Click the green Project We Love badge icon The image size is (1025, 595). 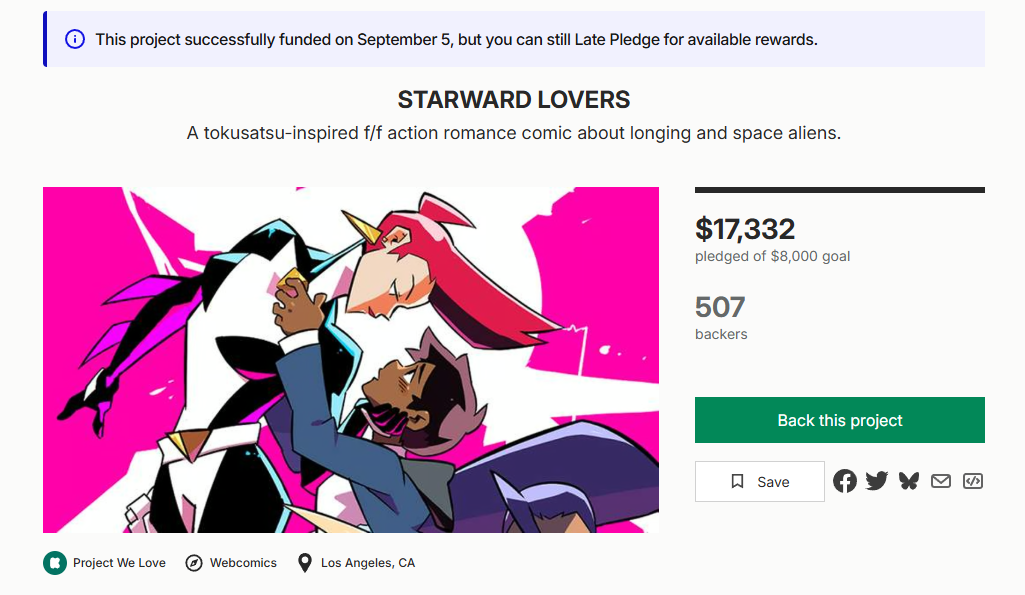54,563
